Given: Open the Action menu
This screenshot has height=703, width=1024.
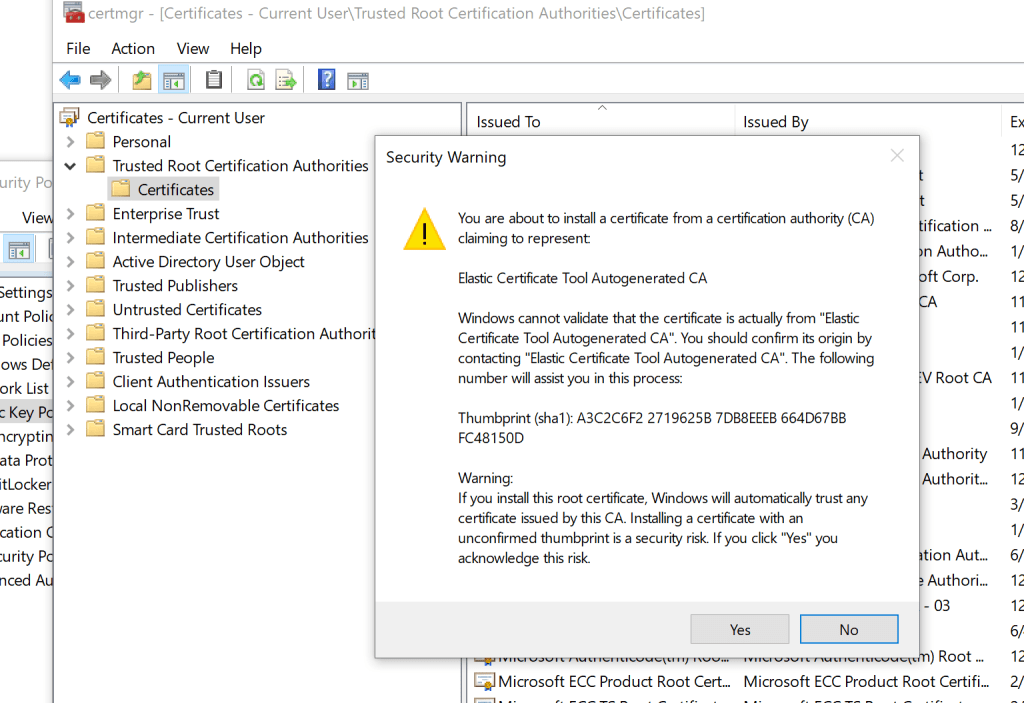Looking at the screenshot, I should coord(133,48).
